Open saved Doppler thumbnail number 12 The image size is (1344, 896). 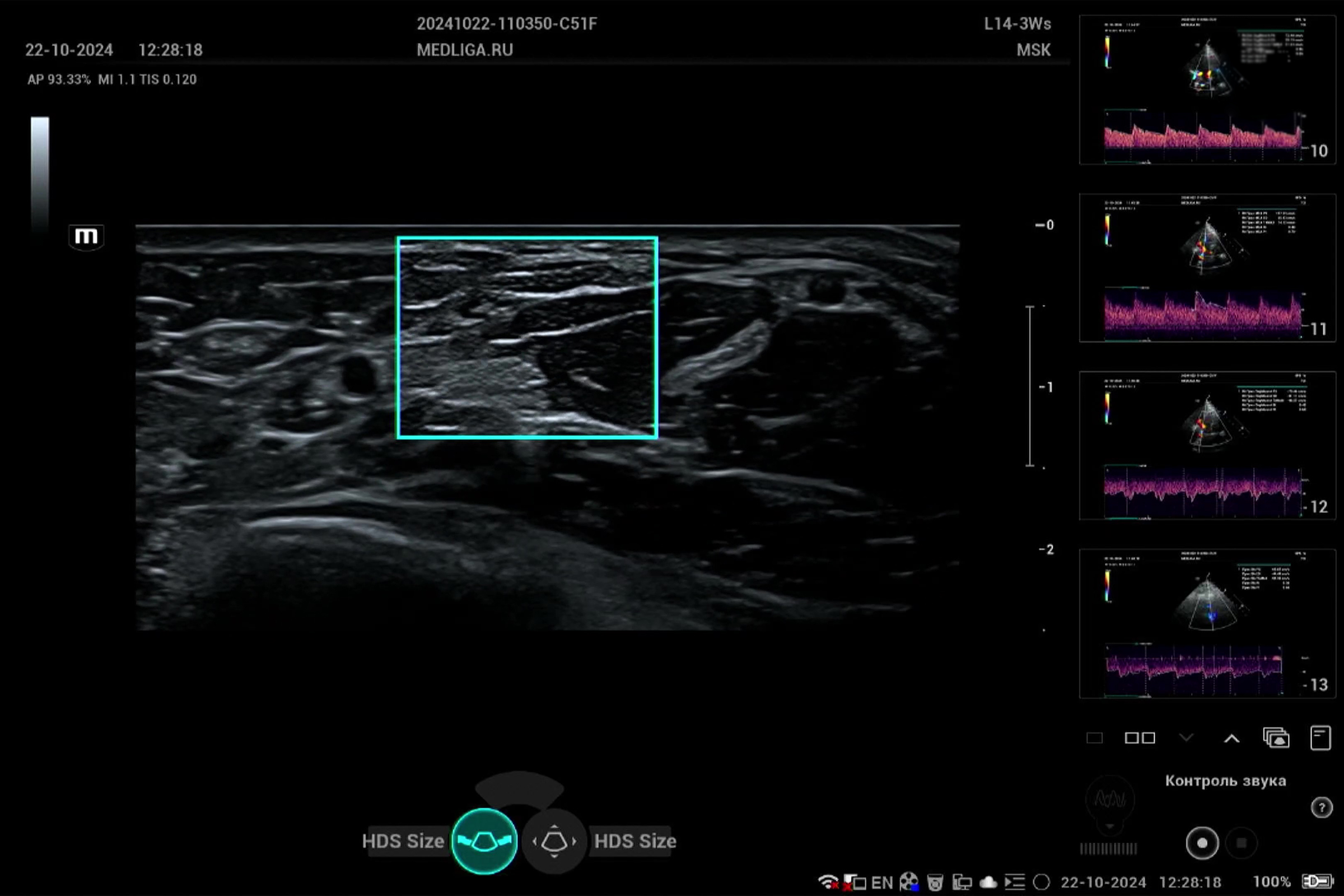1207,446
